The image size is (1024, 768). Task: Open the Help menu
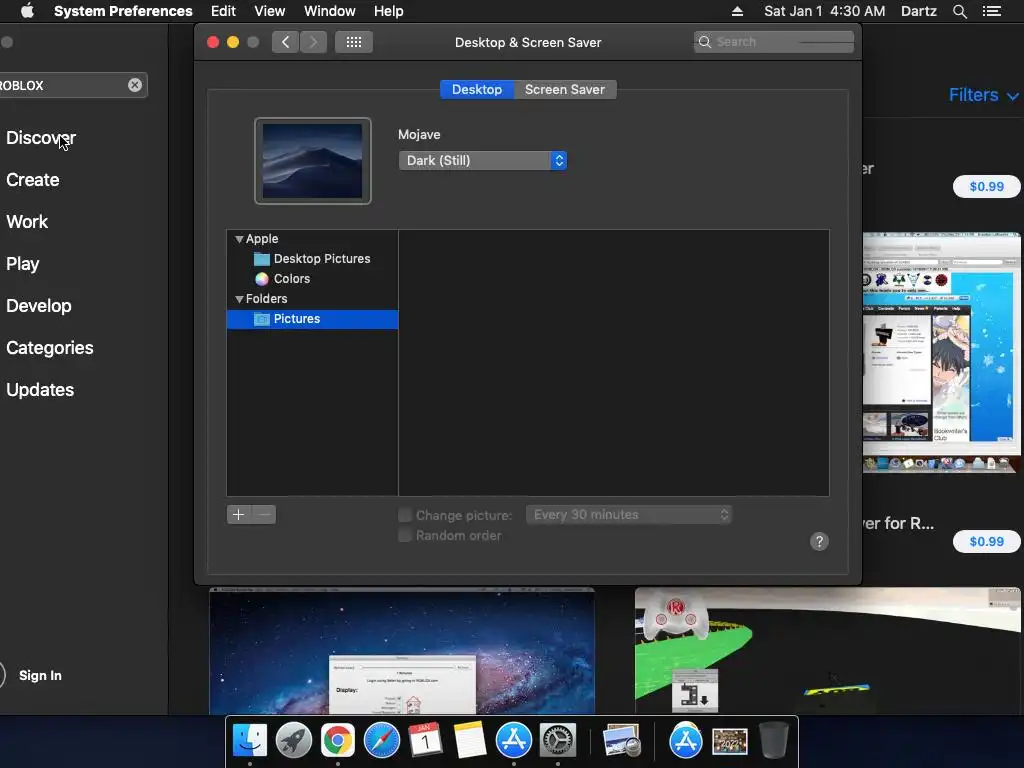click(x=389, y=11)
